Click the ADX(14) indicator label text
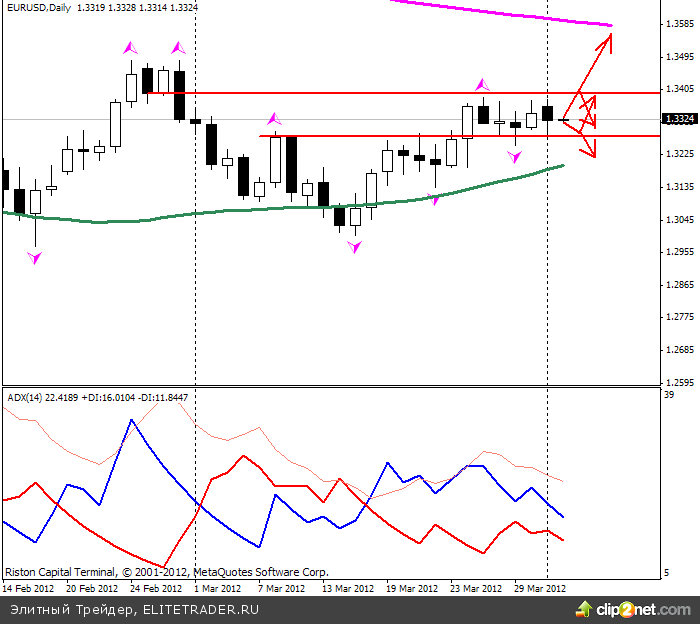 tap(97, 397)
